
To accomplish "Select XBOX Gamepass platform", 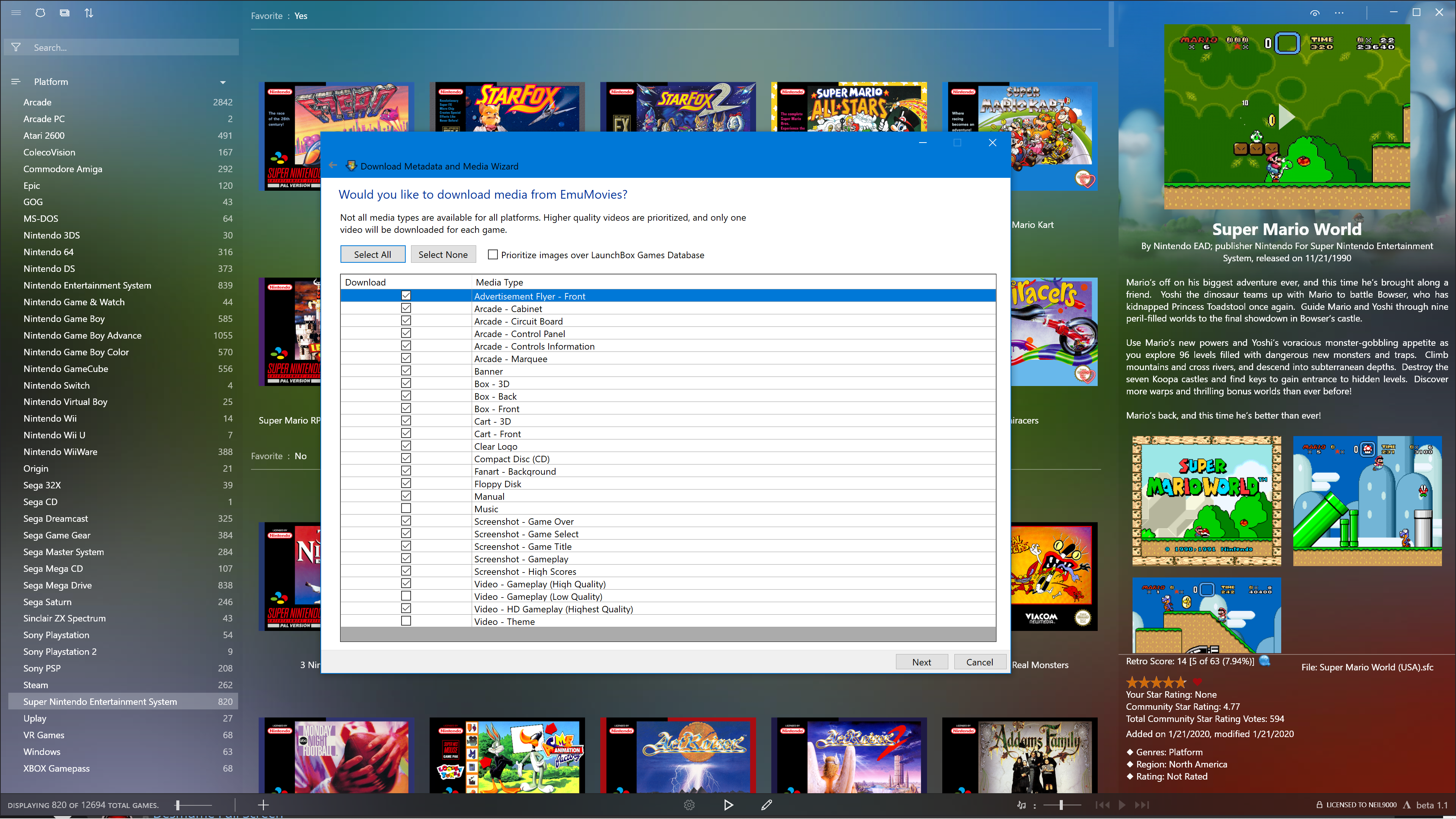I will 123,768.
